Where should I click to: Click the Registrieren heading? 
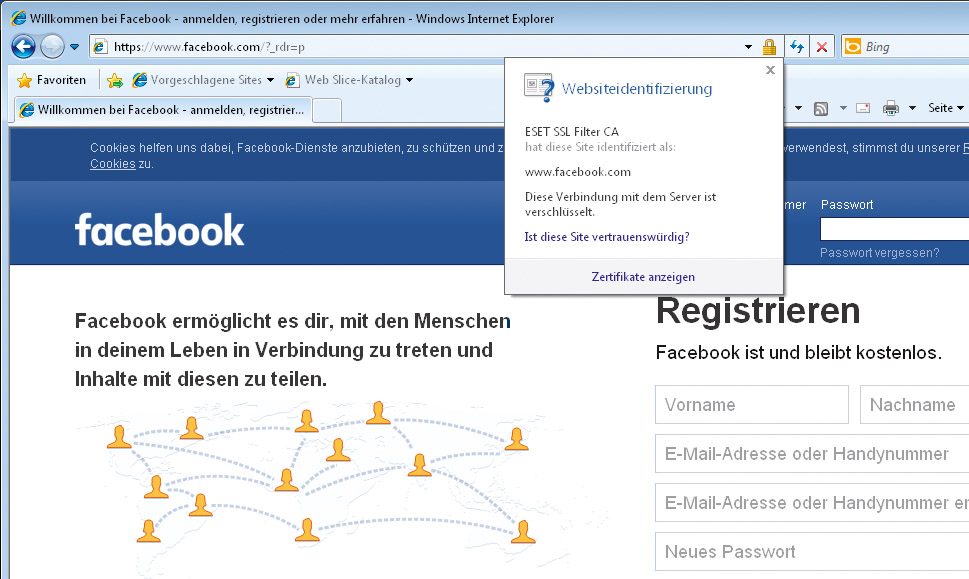[758, 311]
